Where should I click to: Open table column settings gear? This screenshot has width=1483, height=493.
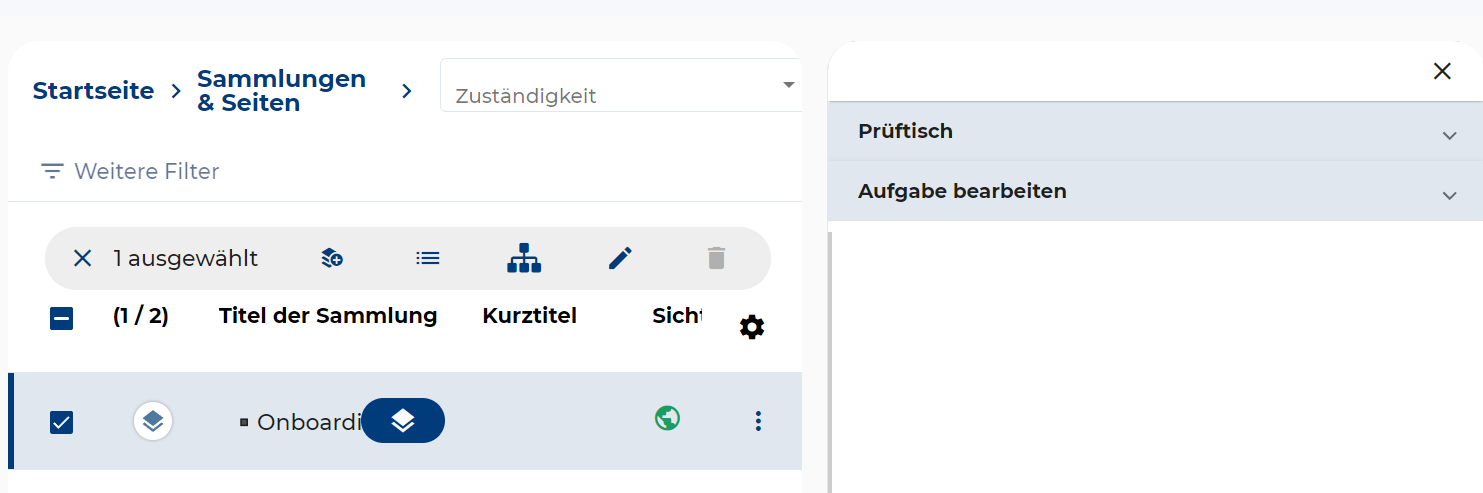tap(752, 327)
